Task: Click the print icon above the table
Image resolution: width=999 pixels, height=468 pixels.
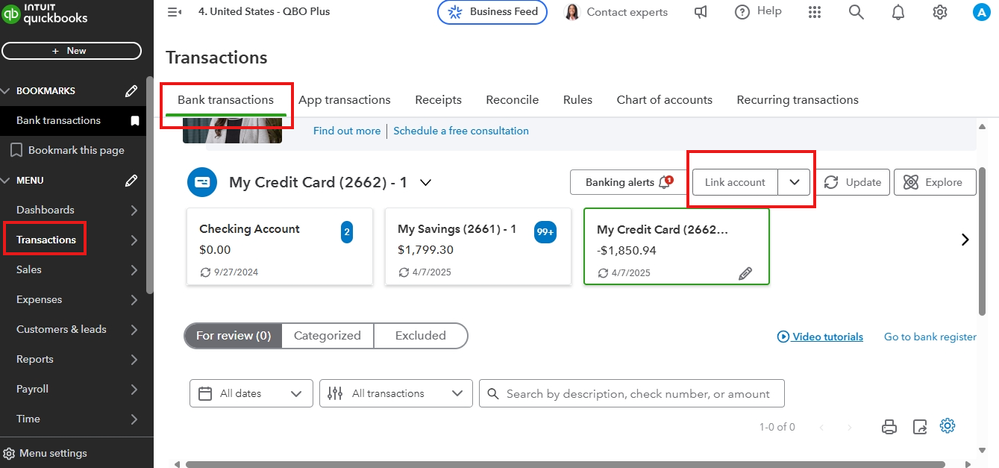Action: pyautogui.click(x=889, y=427)
